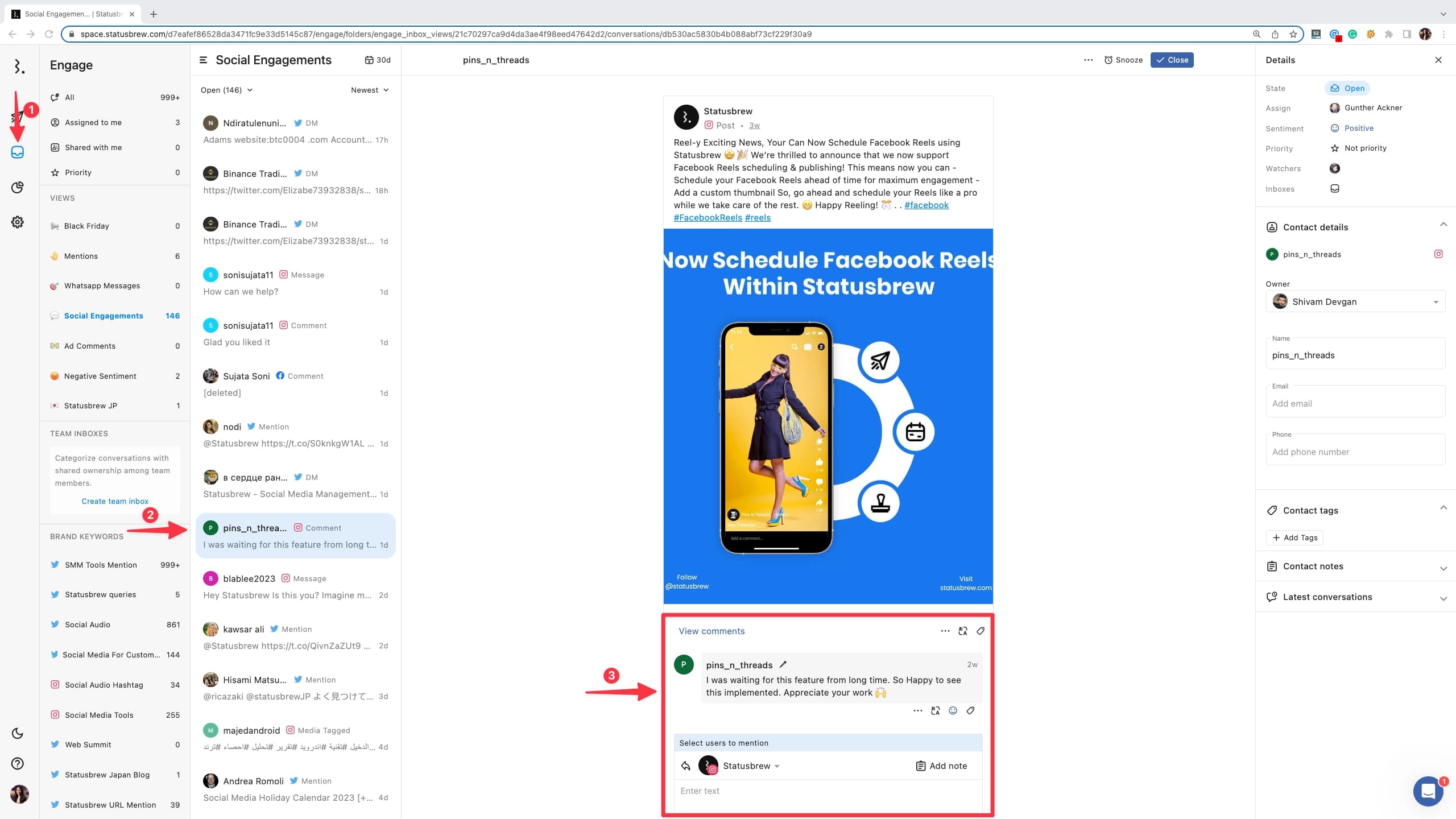Select Shared with me folder
Viewport: 1456px width, 819px height.
[x=115, y=147]
